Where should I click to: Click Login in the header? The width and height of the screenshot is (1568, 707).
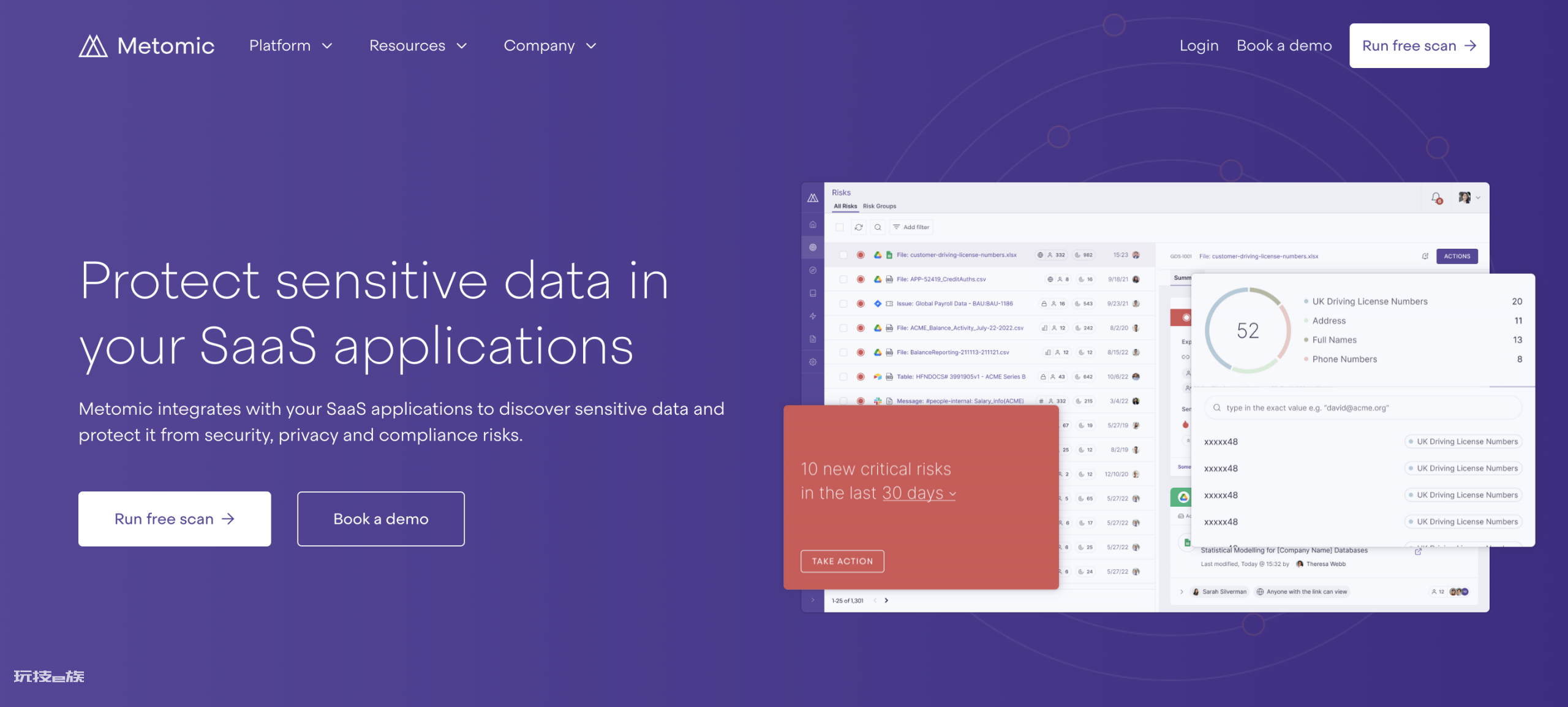(x=1199, y=46)
